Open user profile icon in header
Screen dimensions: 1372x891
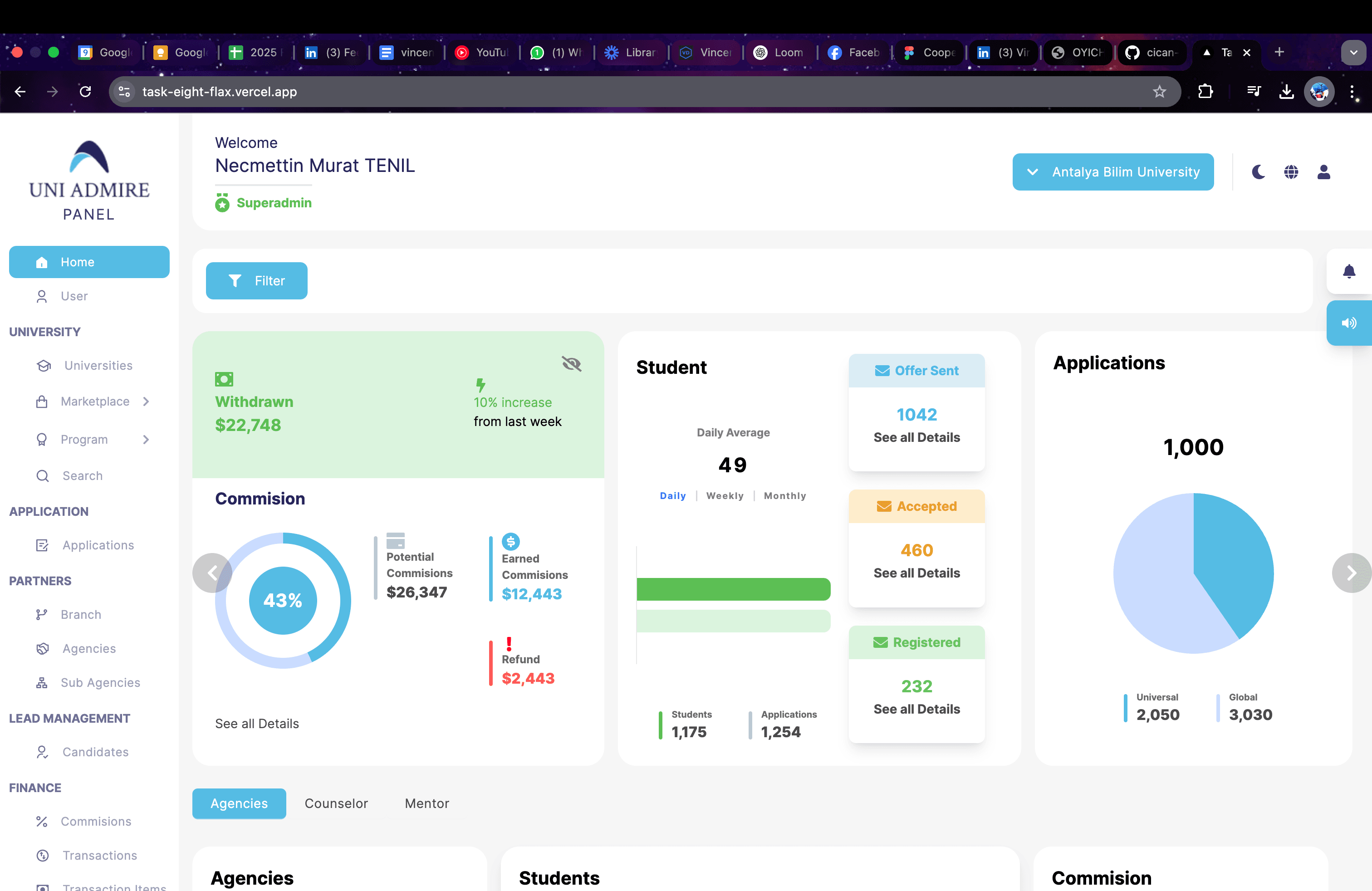1324,172
